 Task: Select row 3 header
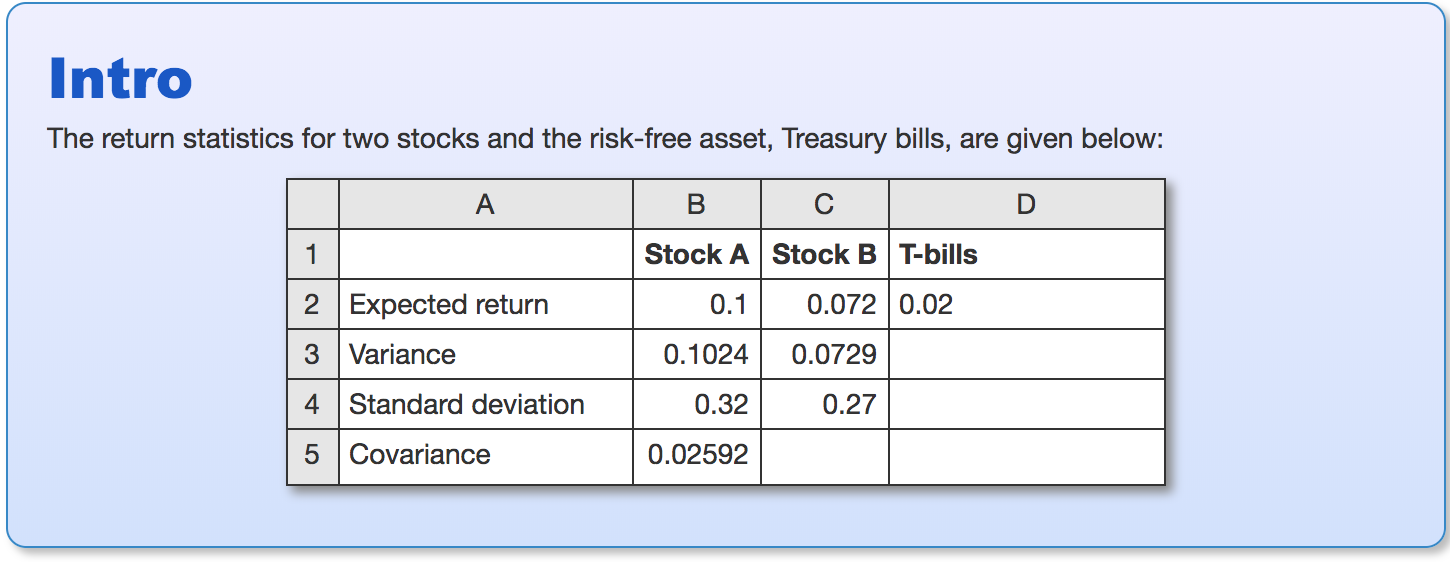pyautogui.click(x=312, y=355)
